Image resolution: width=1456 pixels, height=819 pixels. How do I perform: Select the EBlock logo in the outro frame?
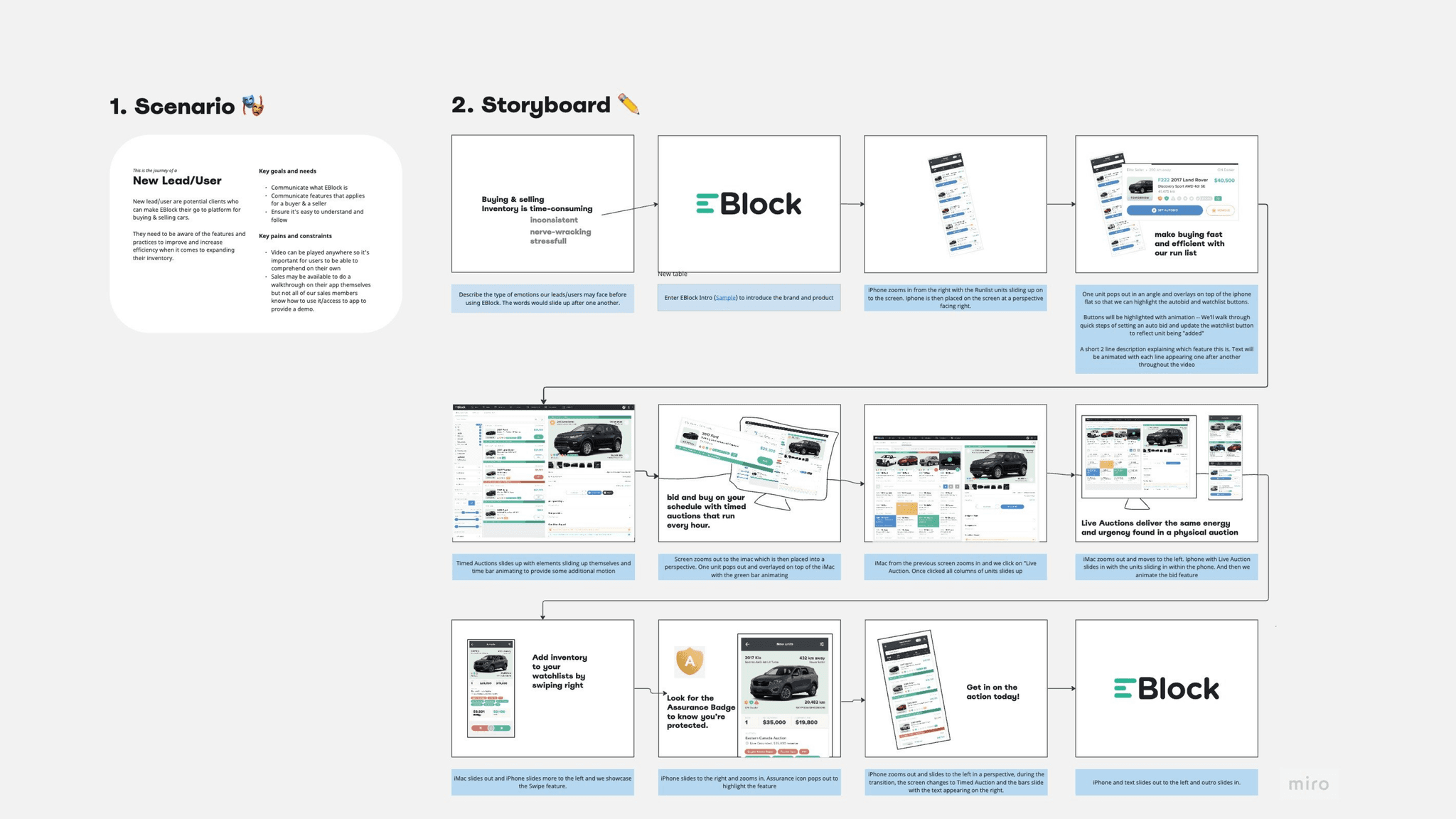coord(1166,688)
